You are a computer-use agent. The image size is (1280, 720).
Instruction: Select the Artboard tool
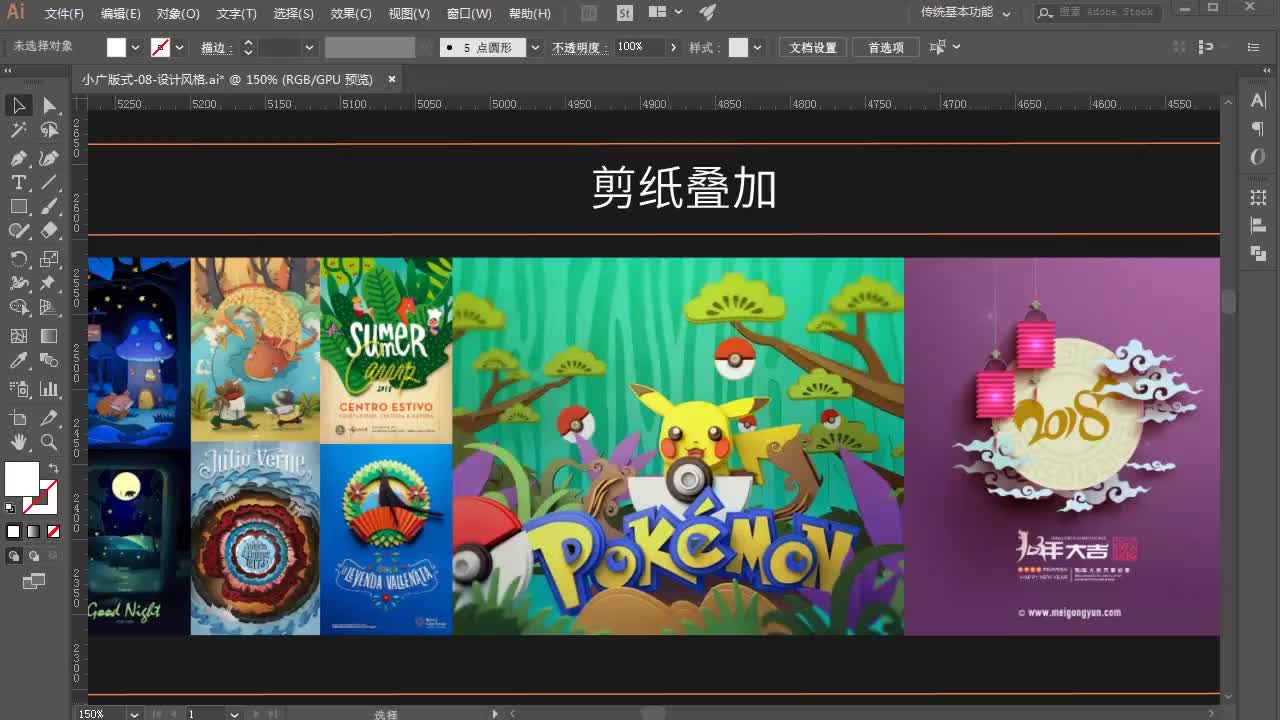point(18,418)
